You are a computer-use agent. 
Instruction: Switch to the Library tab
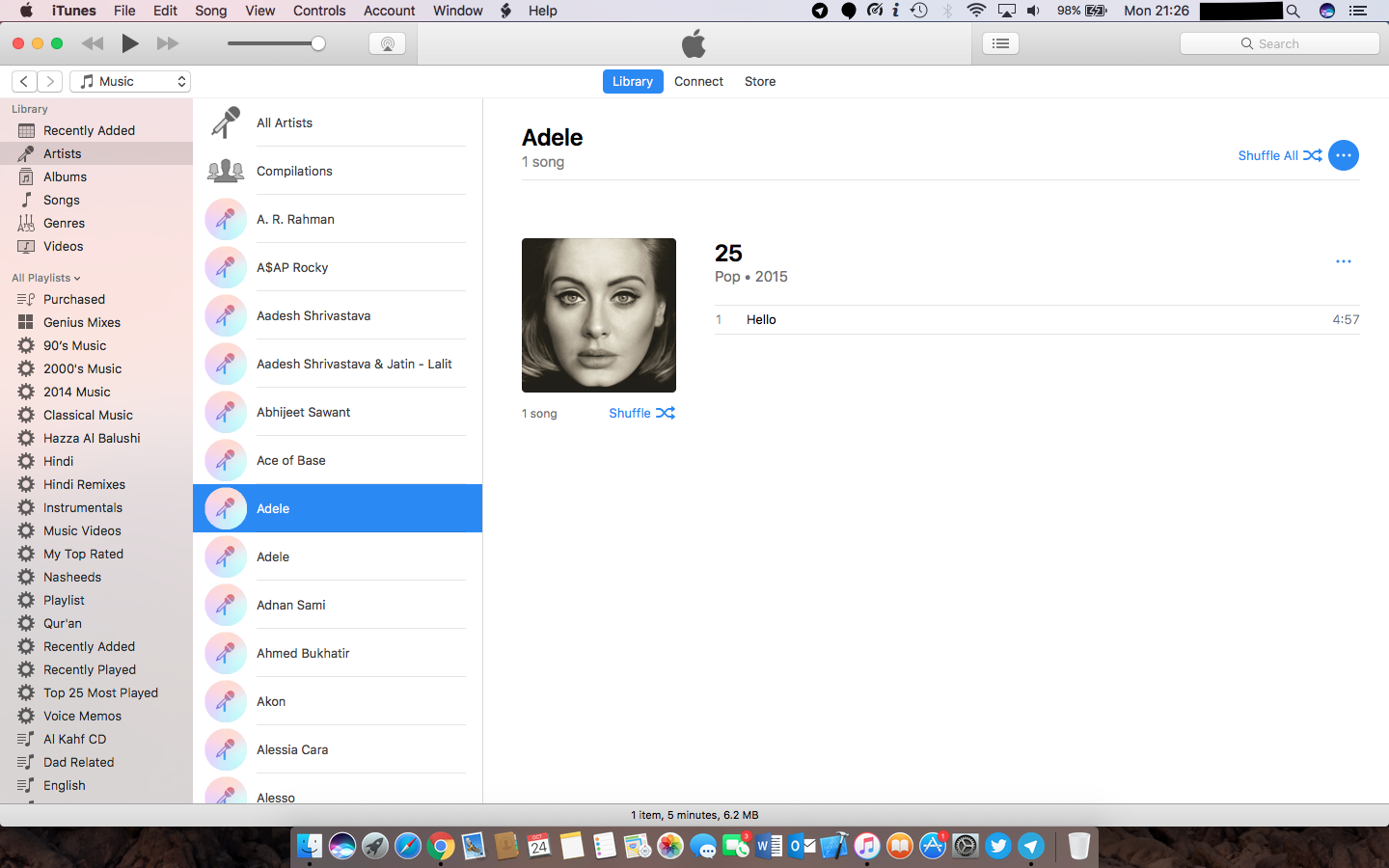[633, 82]
